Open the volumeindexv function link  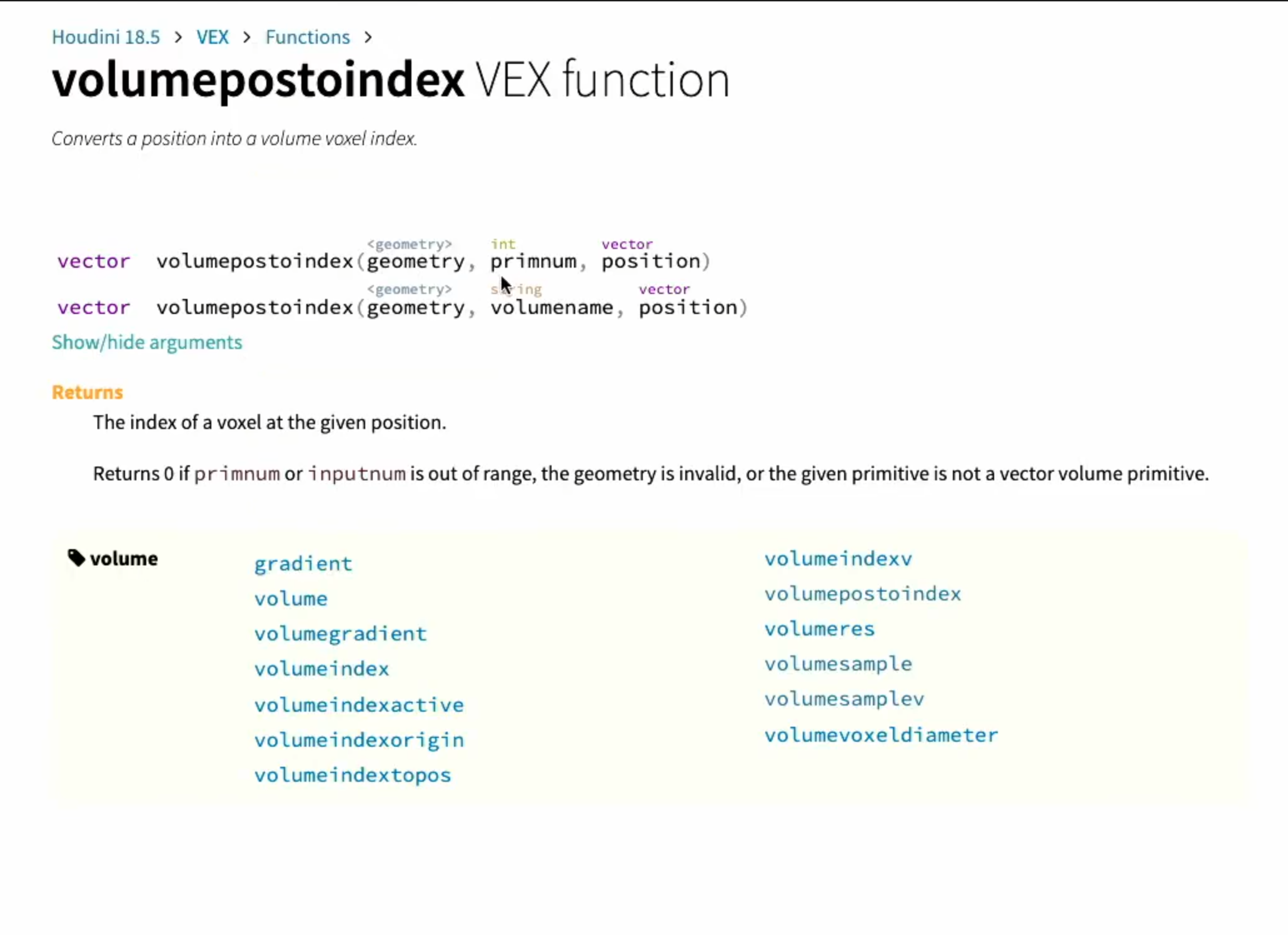(x=838, y=558)
